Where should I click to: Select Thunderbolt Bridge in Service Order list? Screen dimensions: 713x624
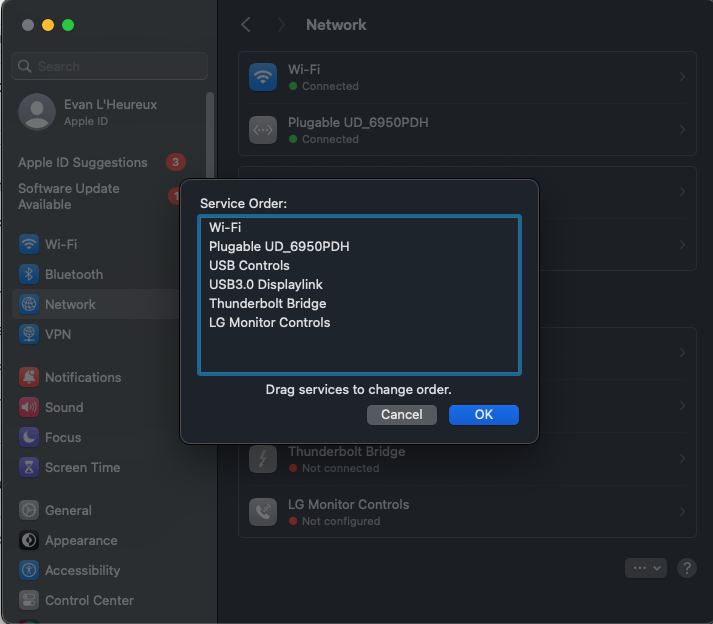coord(267,303)
